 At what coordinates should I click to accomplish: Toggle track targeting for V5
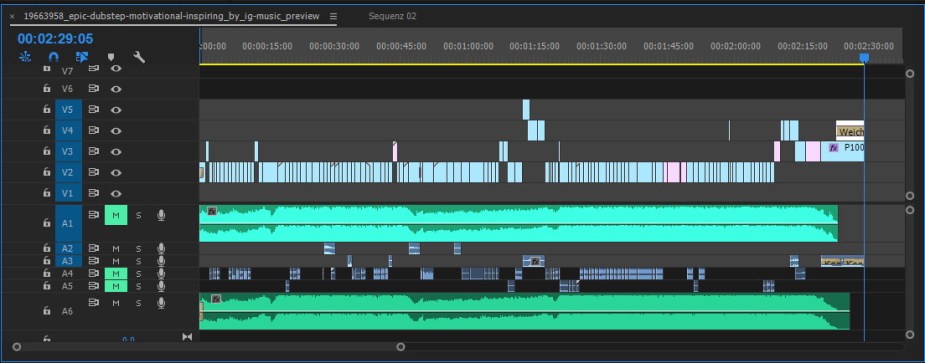(68, 109)
